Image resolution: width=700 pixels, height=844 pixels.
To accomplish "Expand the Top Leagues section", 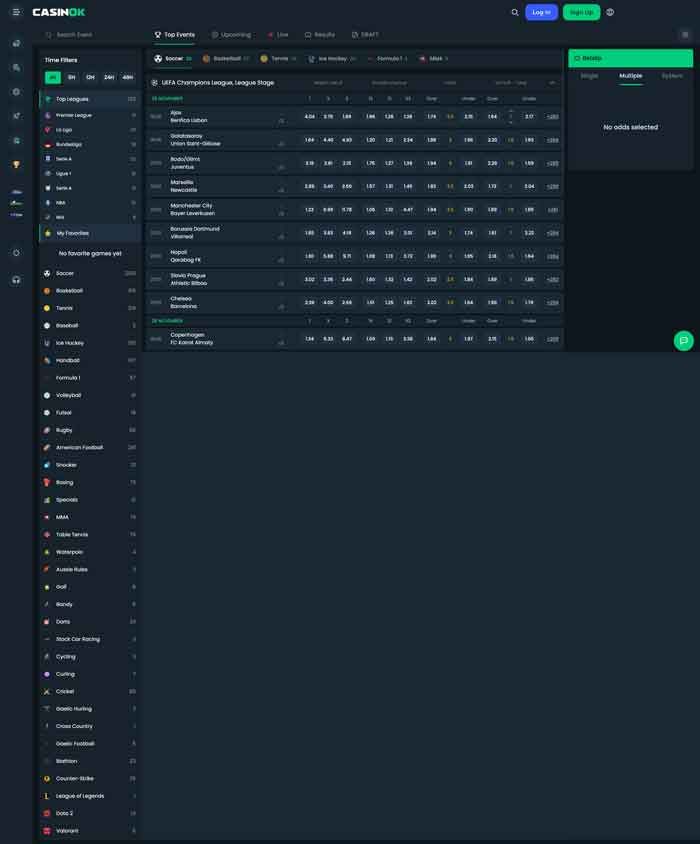I will (90, 99).
